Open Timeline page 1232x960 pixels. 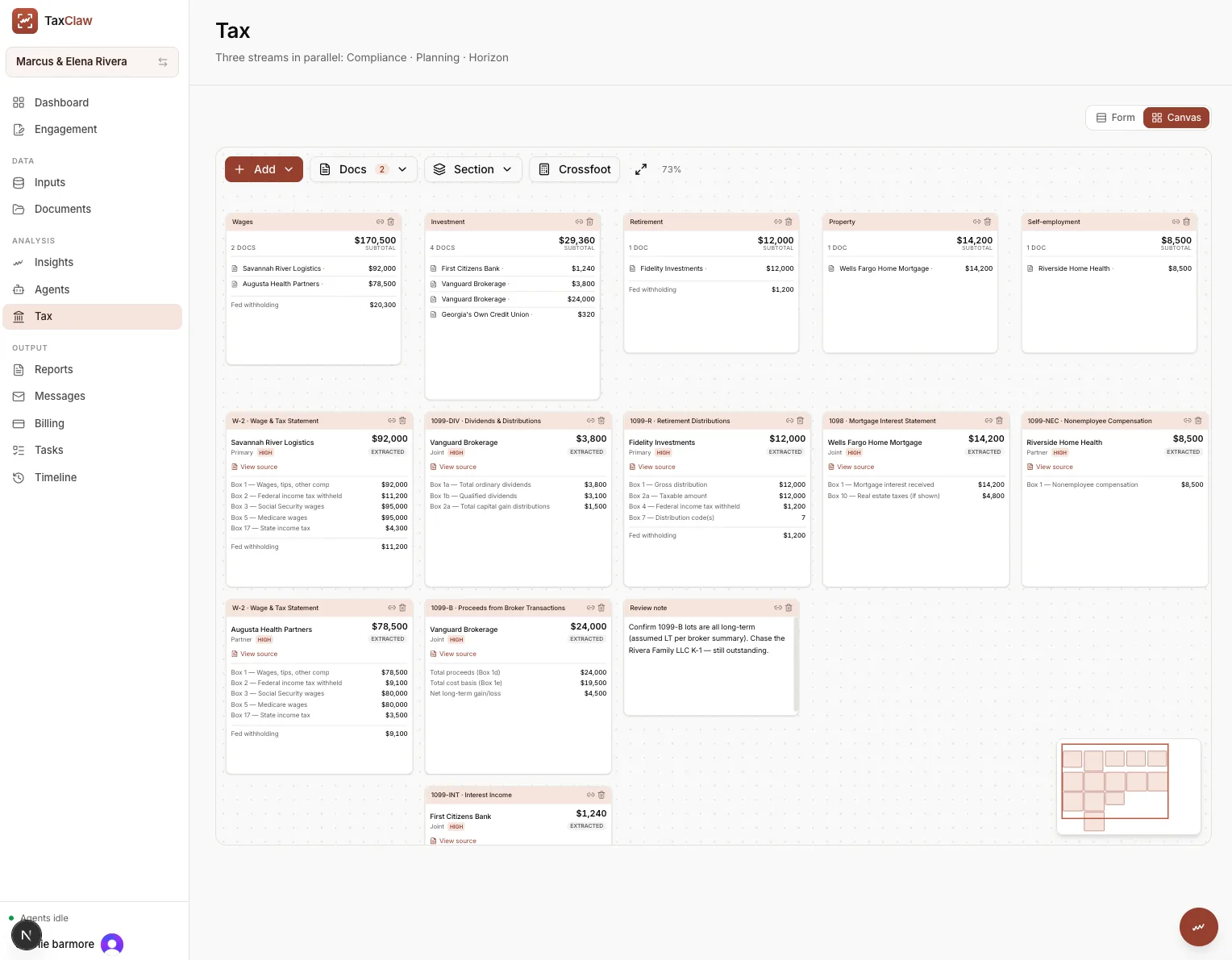point(92,477)
